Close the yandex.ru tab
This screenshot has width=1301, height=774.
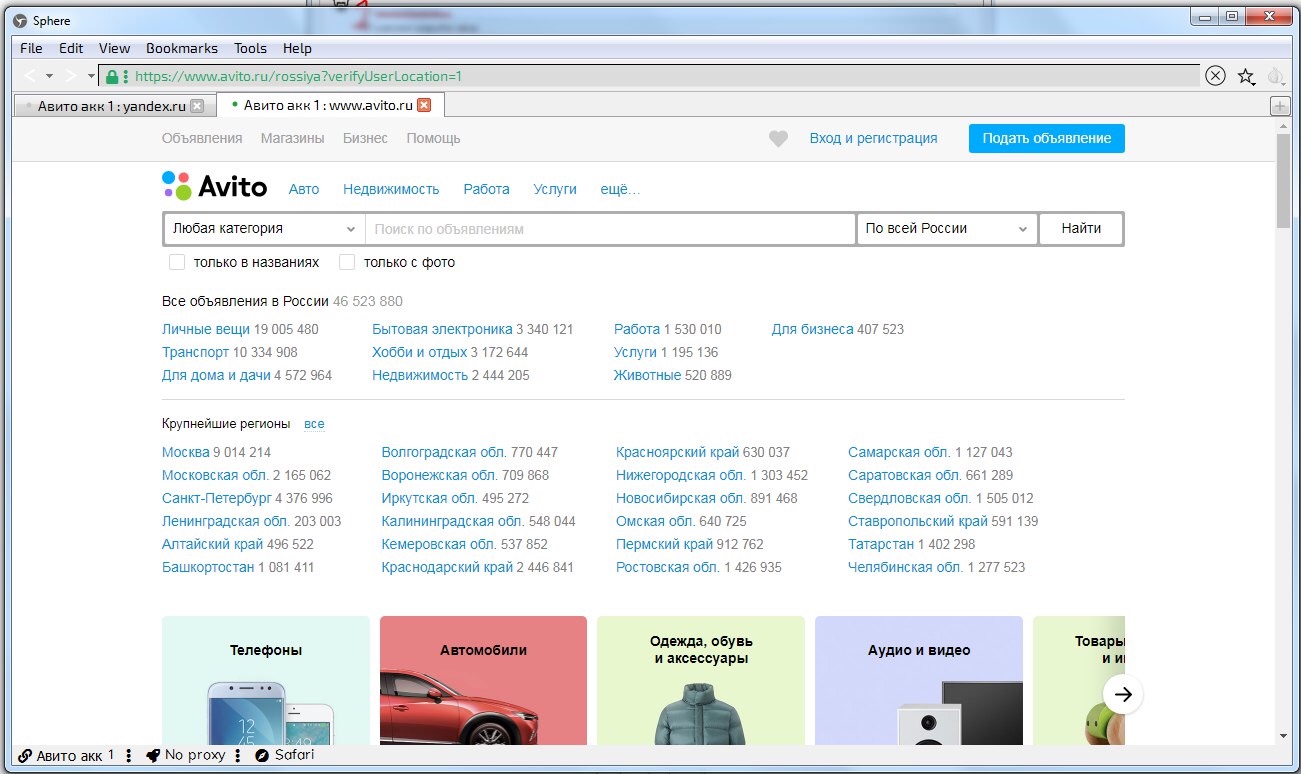(197, 106)
